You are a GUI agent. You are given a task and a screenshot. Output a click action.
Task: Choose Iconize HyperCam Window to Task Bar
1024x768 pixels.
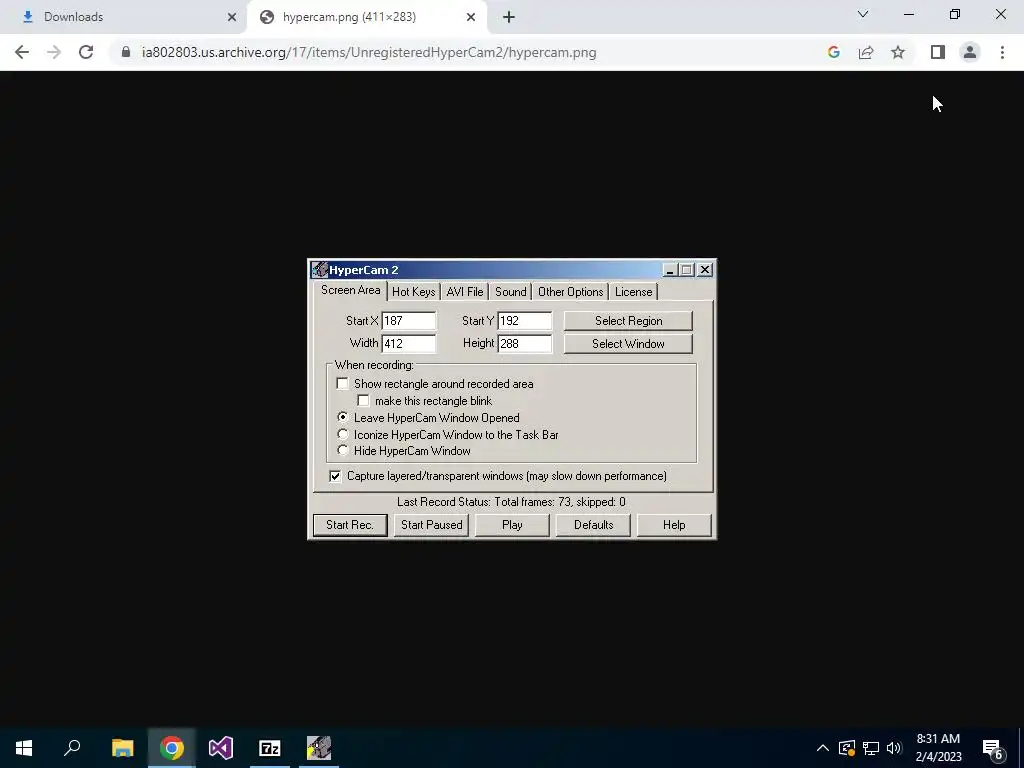tap(342, 434)
